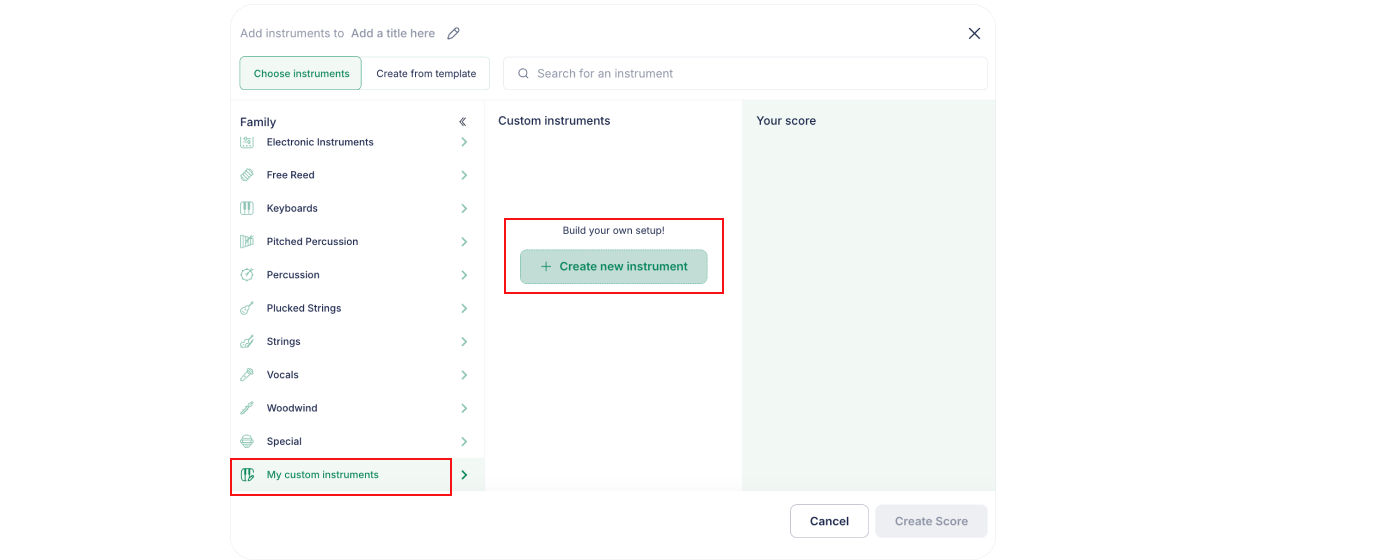Click the Plucked Strings guitar icon

[x=247, y=308]
